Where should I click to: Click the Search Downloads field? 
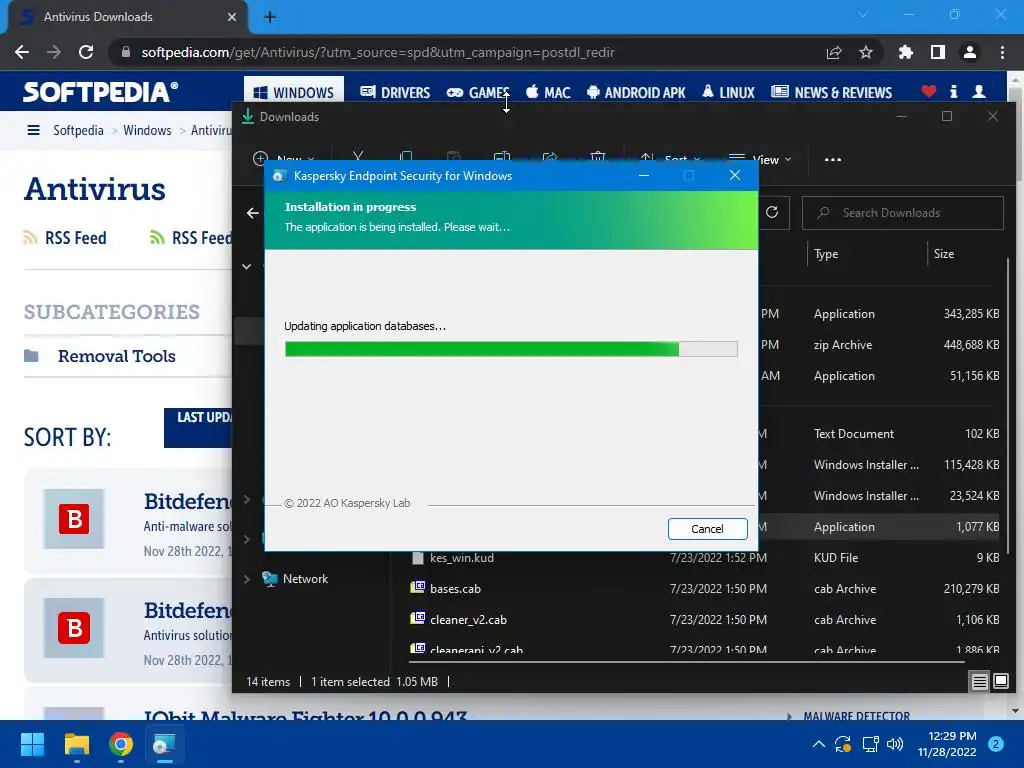903,213
